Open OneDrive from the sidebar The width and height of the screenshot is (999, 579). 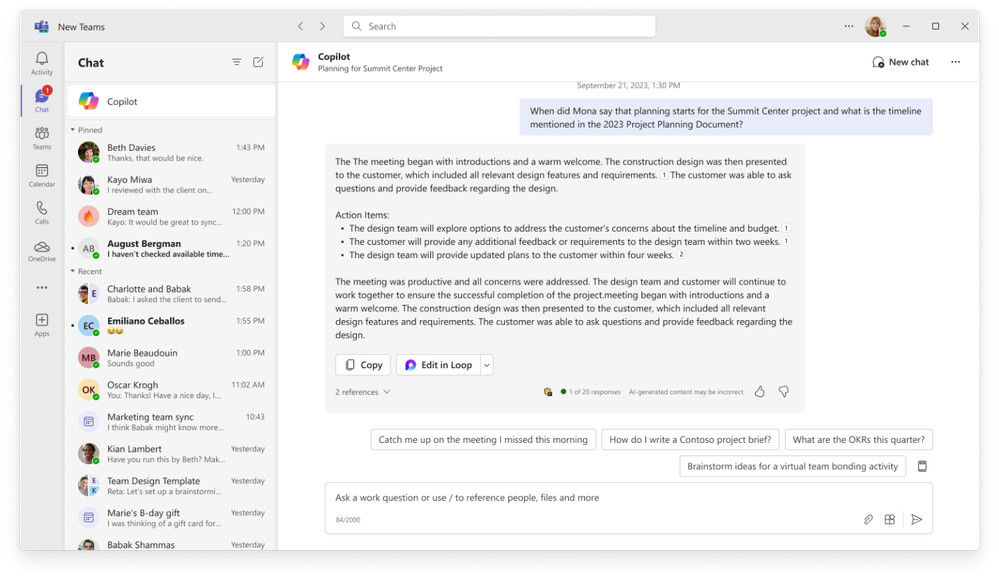[41, 250]
